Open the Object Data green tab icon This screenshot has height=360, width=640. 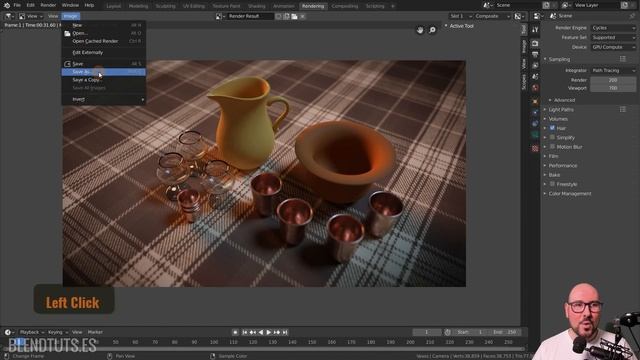coord(535,134)
